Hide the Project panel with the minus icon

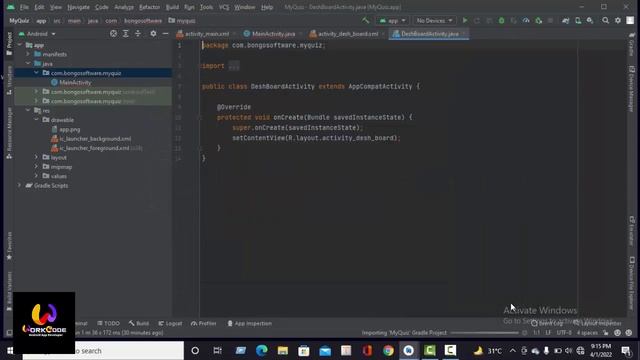[165, 34]
